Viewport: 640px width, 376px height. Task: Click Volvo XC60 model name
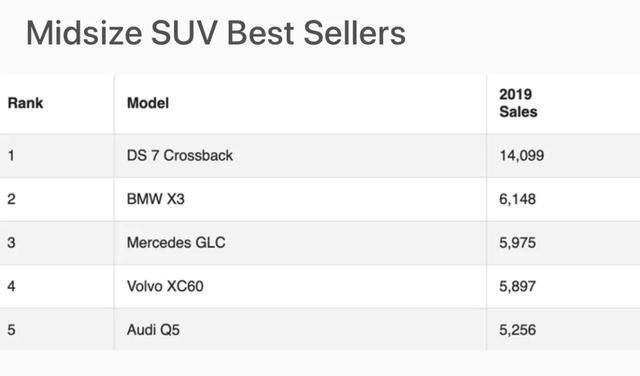pos(165,286)
